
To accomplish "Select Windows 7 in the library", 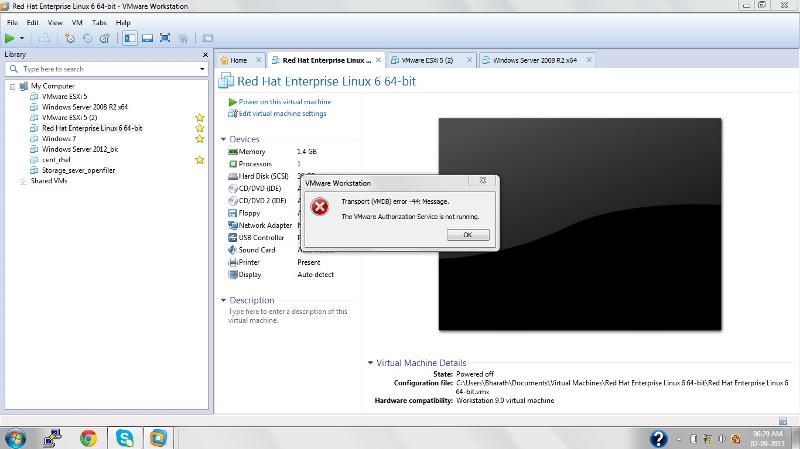I will [x=59, y=139].
